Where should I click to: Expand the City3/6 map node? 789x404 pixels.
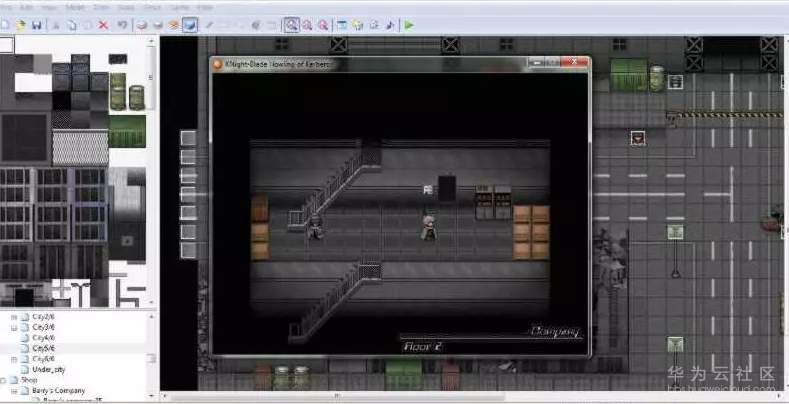pos(14,328)
